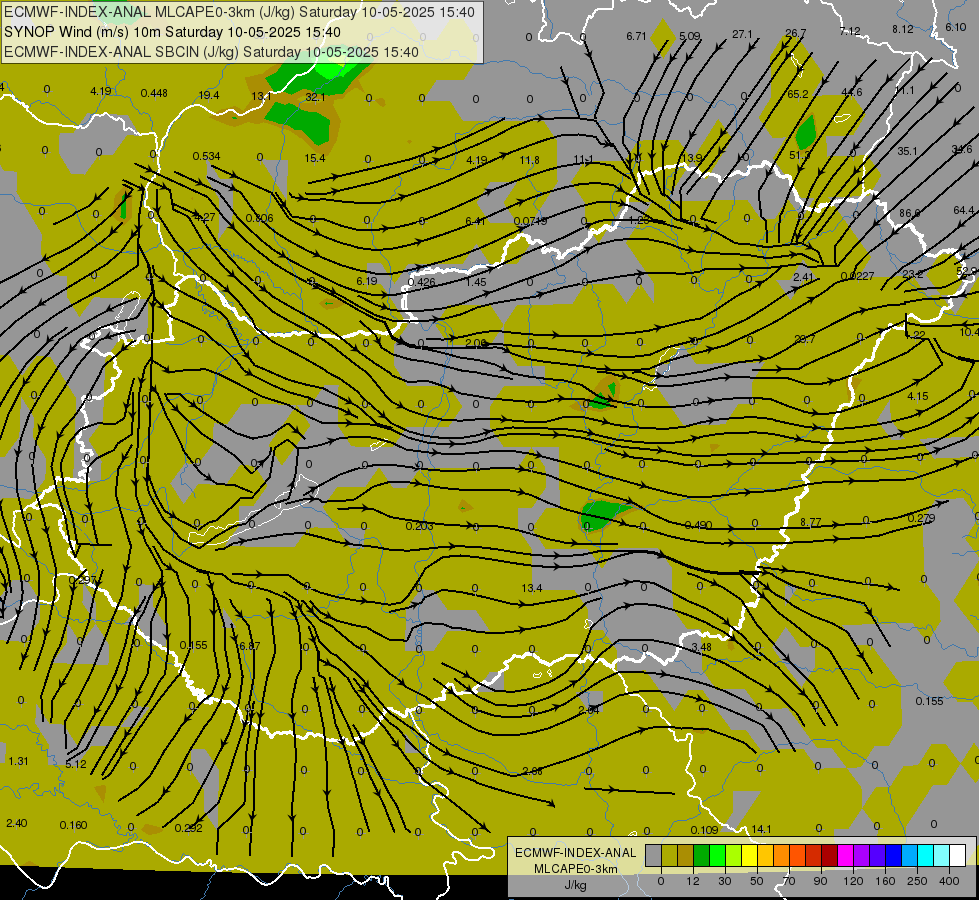Click the map value '0.426'
Viewport: 979px width, 900px height.
click(x=421, y=282)
